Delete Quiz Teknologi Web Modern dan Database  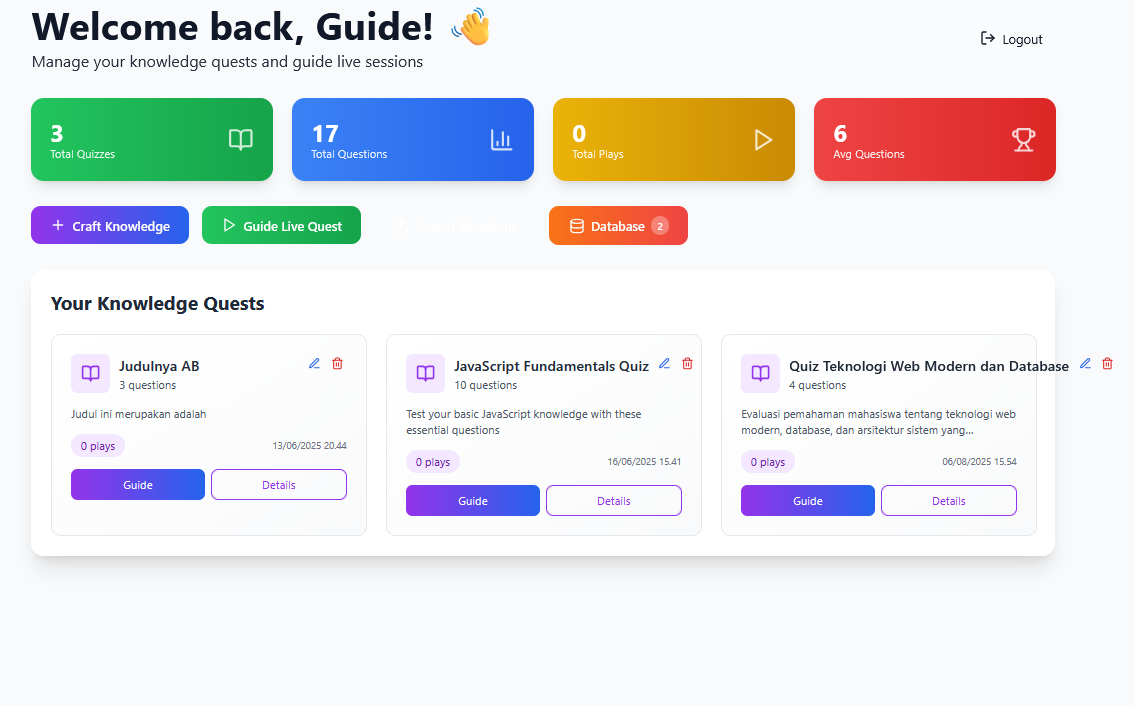click(1107, 364)
